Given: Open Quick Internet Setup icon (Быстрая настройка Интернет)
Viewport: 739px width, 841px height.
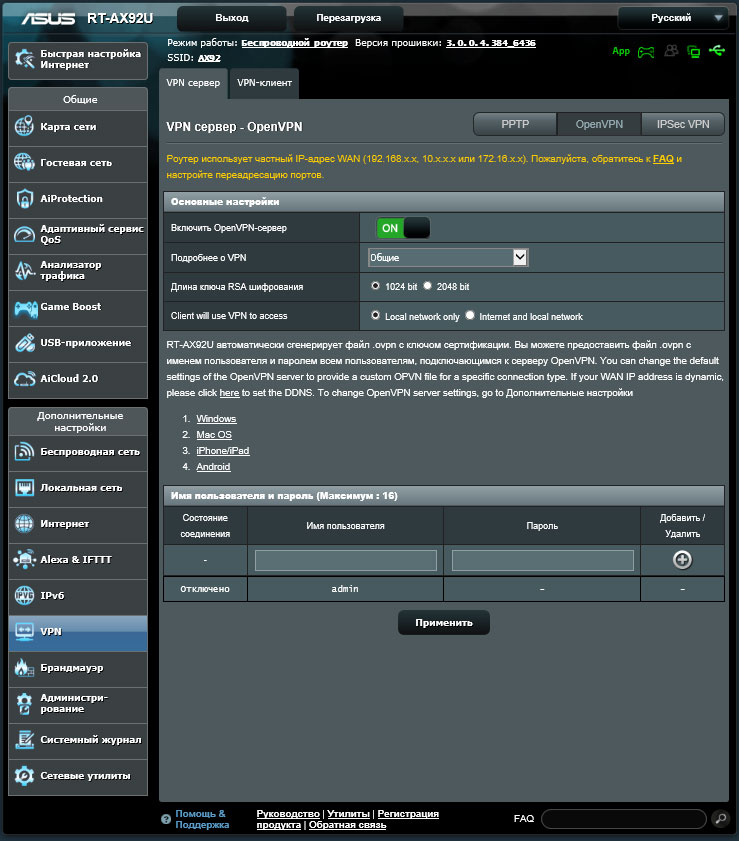Looking at the screenshot, I should [x=24, y=59].
